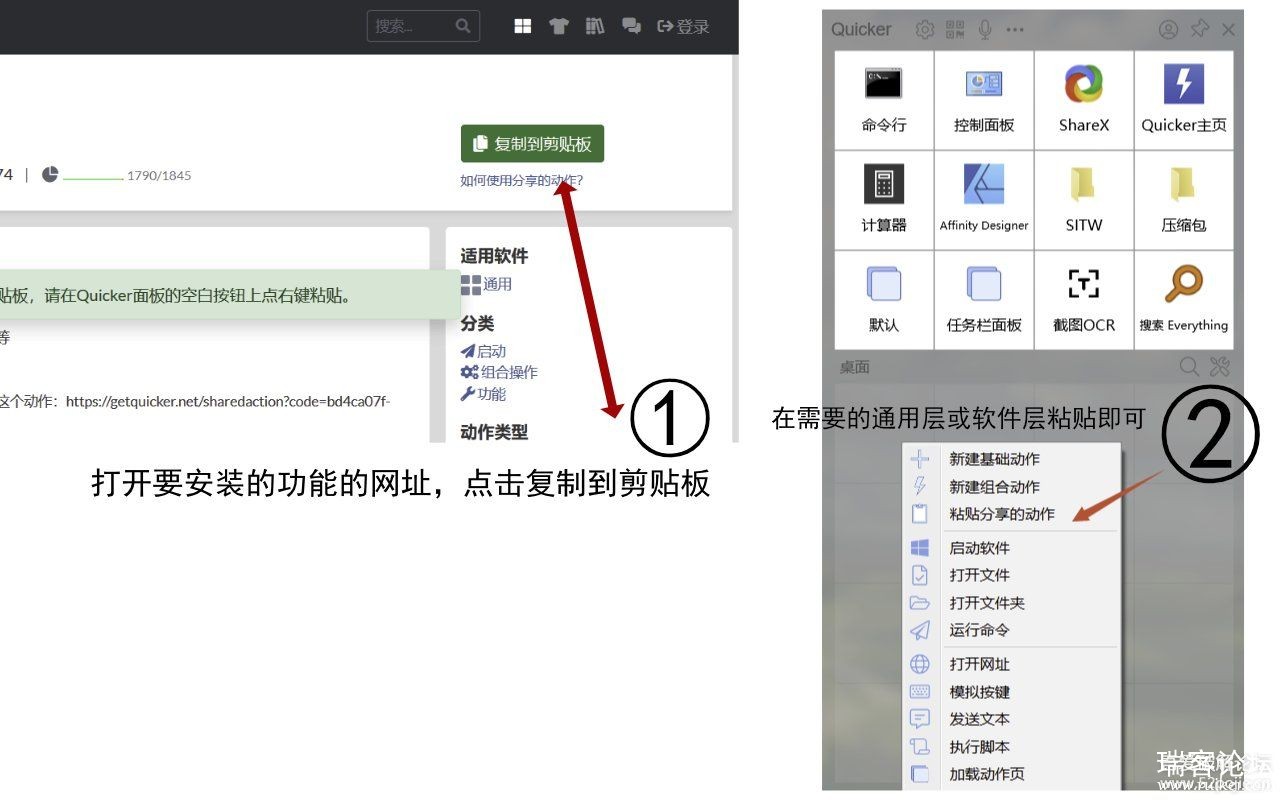
Task: Choose 启动软件 in the context menu
Action: click(x=1012, y=548)
